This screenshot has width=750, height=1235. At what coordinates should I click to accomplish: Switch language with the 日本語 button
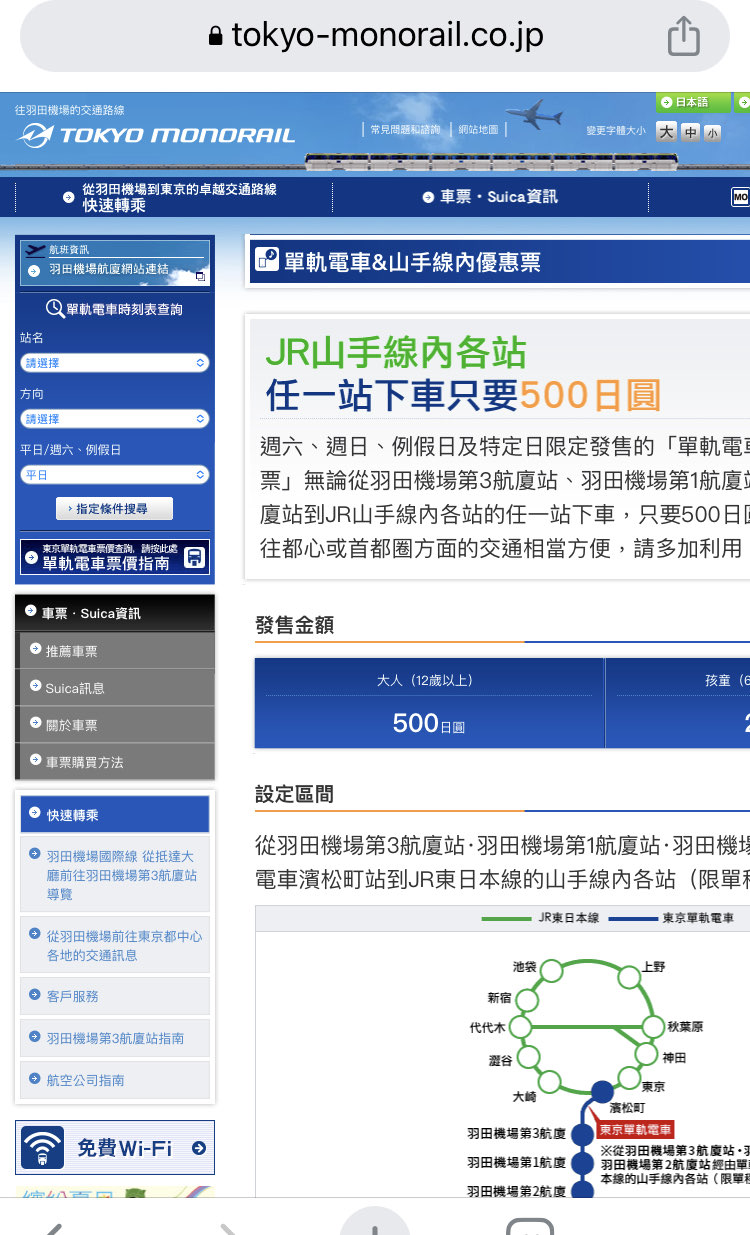(x=692, y=102)
